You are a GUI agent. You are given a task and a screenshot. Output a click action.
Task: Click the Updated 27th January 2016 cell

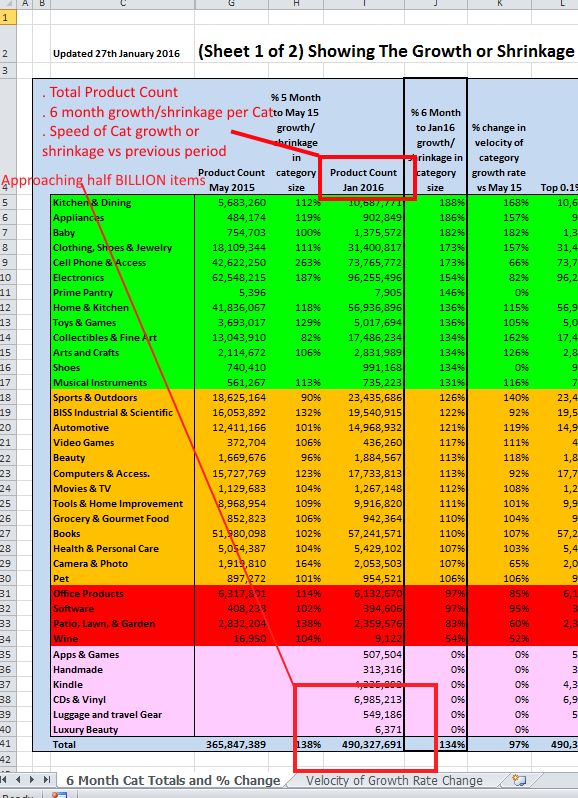(116, 53)
